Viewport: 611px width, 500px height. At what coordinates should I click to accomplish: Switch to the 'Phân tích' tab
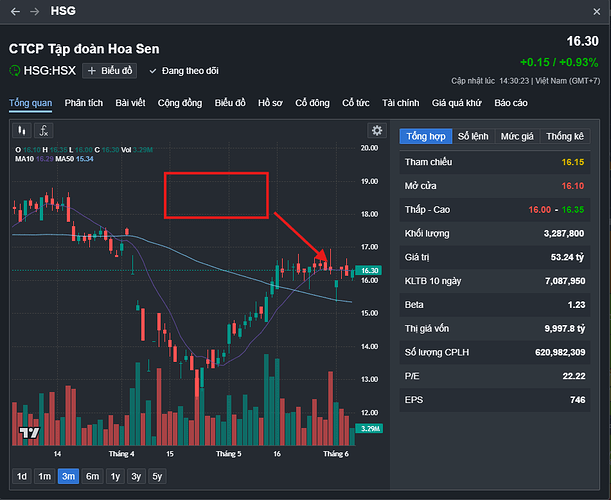[x=84, y=102]
